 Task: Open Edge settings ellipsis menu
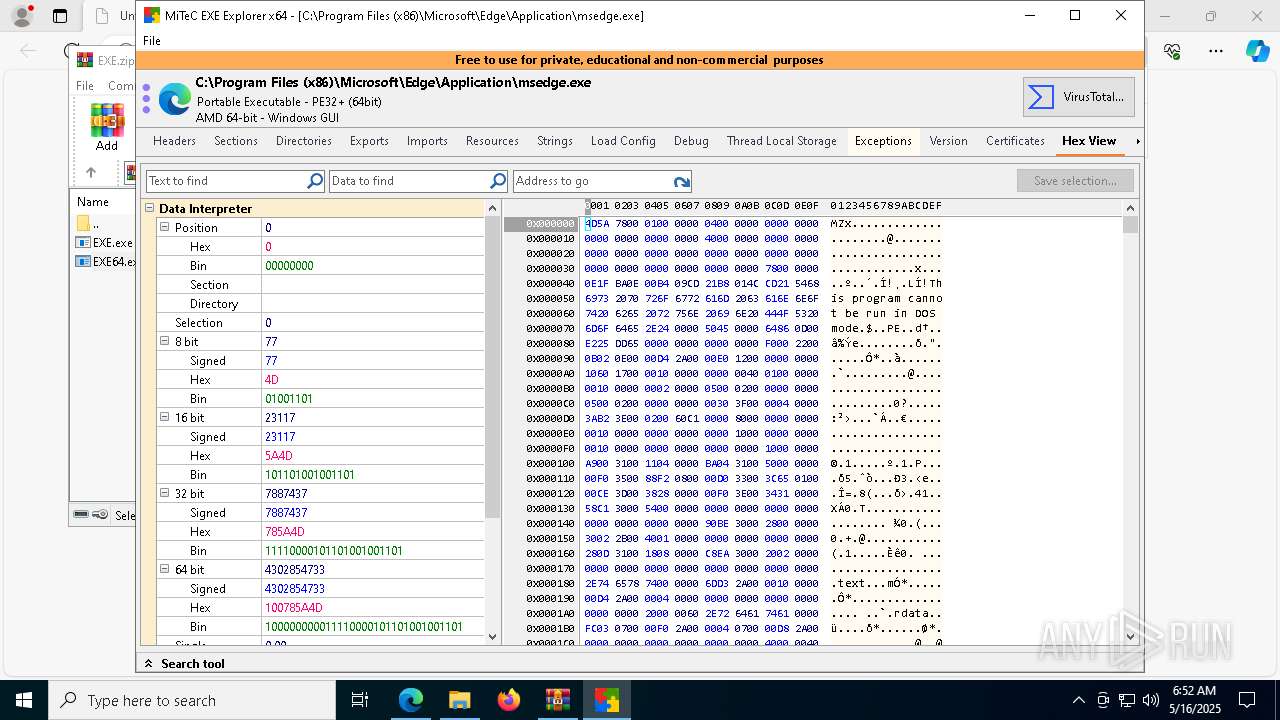[x=1216, y=51]
